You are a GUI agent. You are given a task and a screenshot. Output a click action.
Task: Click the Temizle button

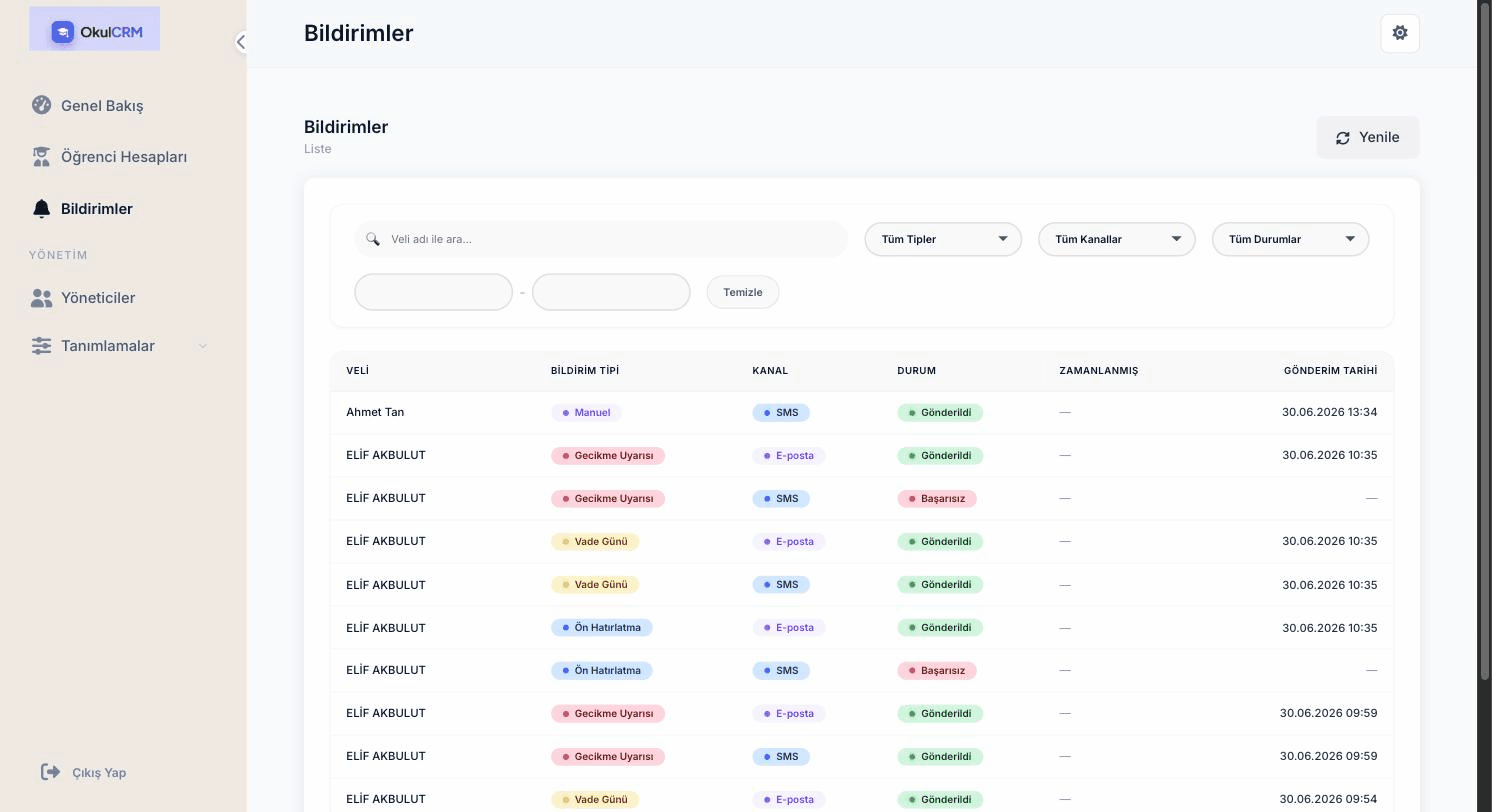pos(743,292)
